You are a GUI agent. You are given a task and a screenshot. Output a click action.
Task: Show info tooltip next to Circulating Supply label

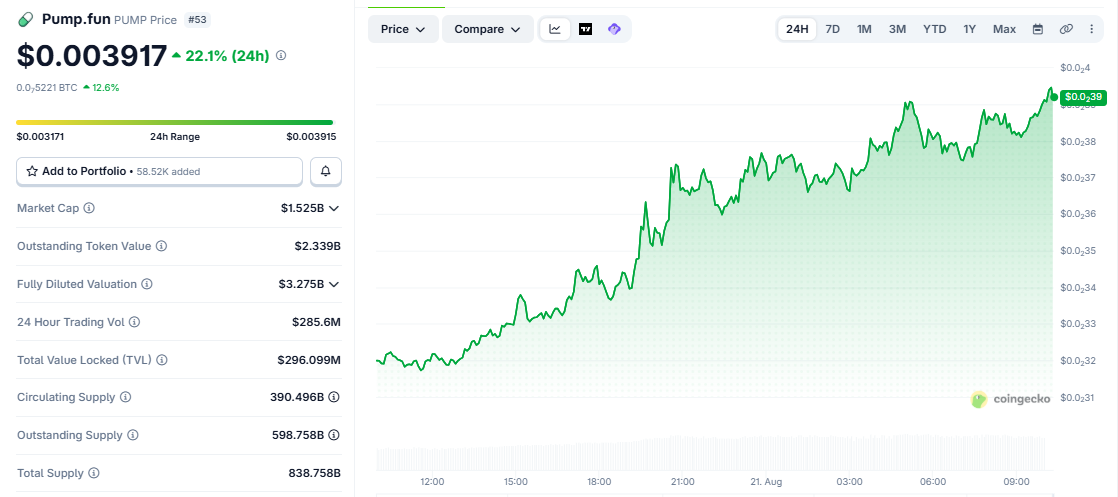125,397
